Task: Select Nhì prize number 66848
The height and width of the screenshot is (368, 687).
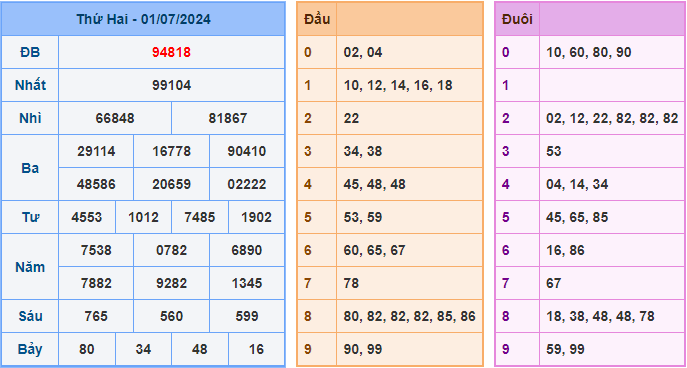Action: (115, 118)
